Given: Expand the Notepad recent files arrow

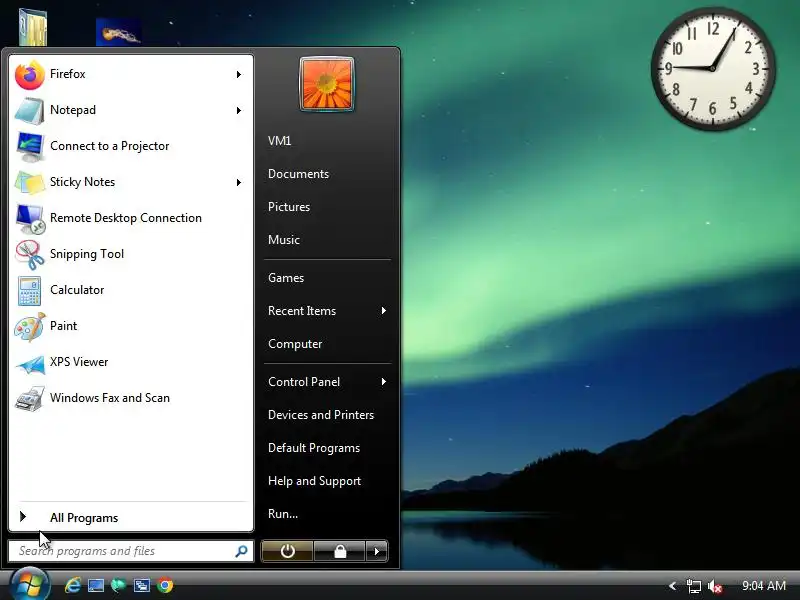Looking at the screenshot, I should click(239, 110).
